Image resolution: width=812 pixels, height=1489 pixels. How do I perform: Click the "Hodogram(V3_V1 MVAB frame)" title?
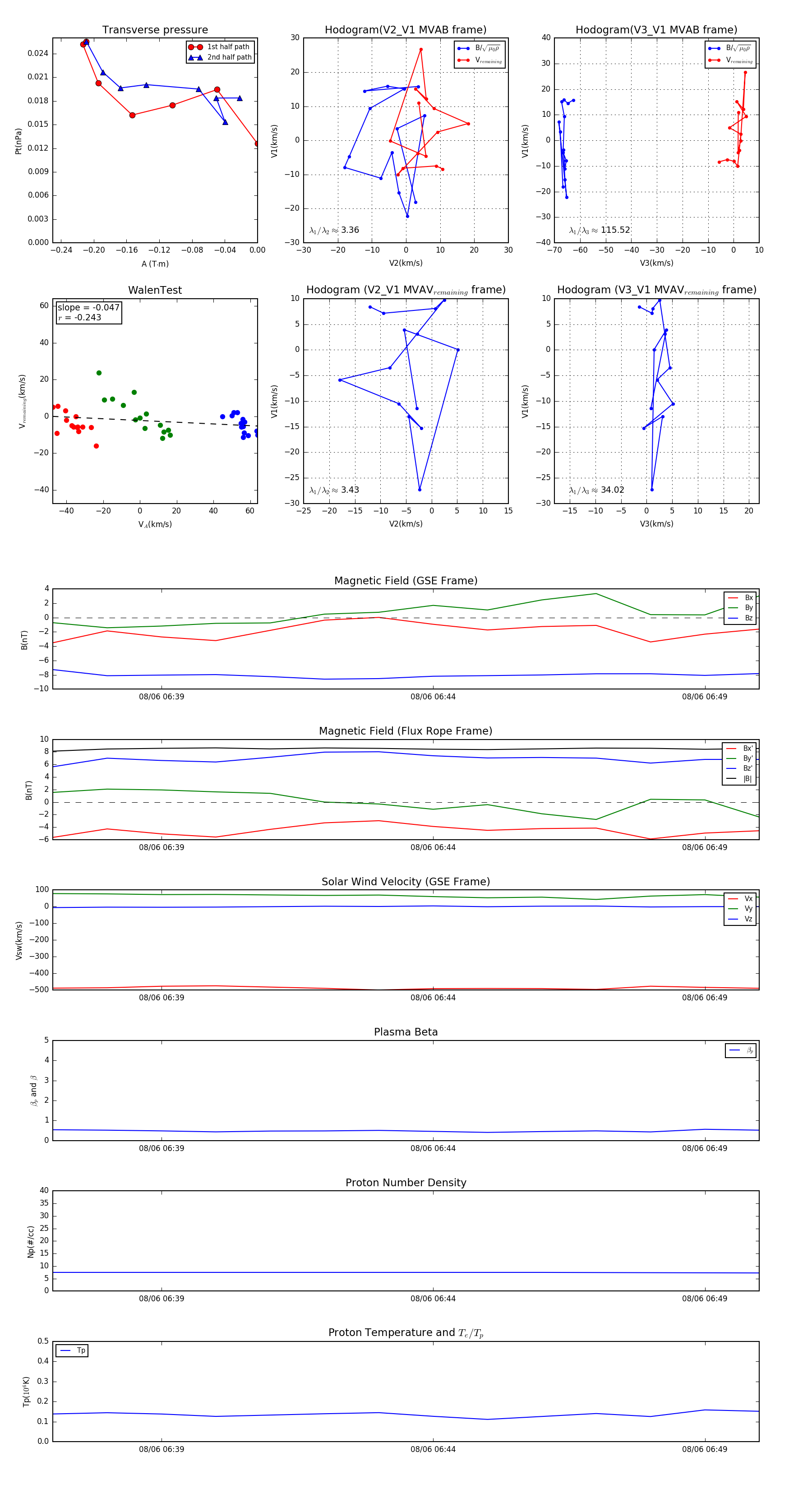tap(656, 30)
